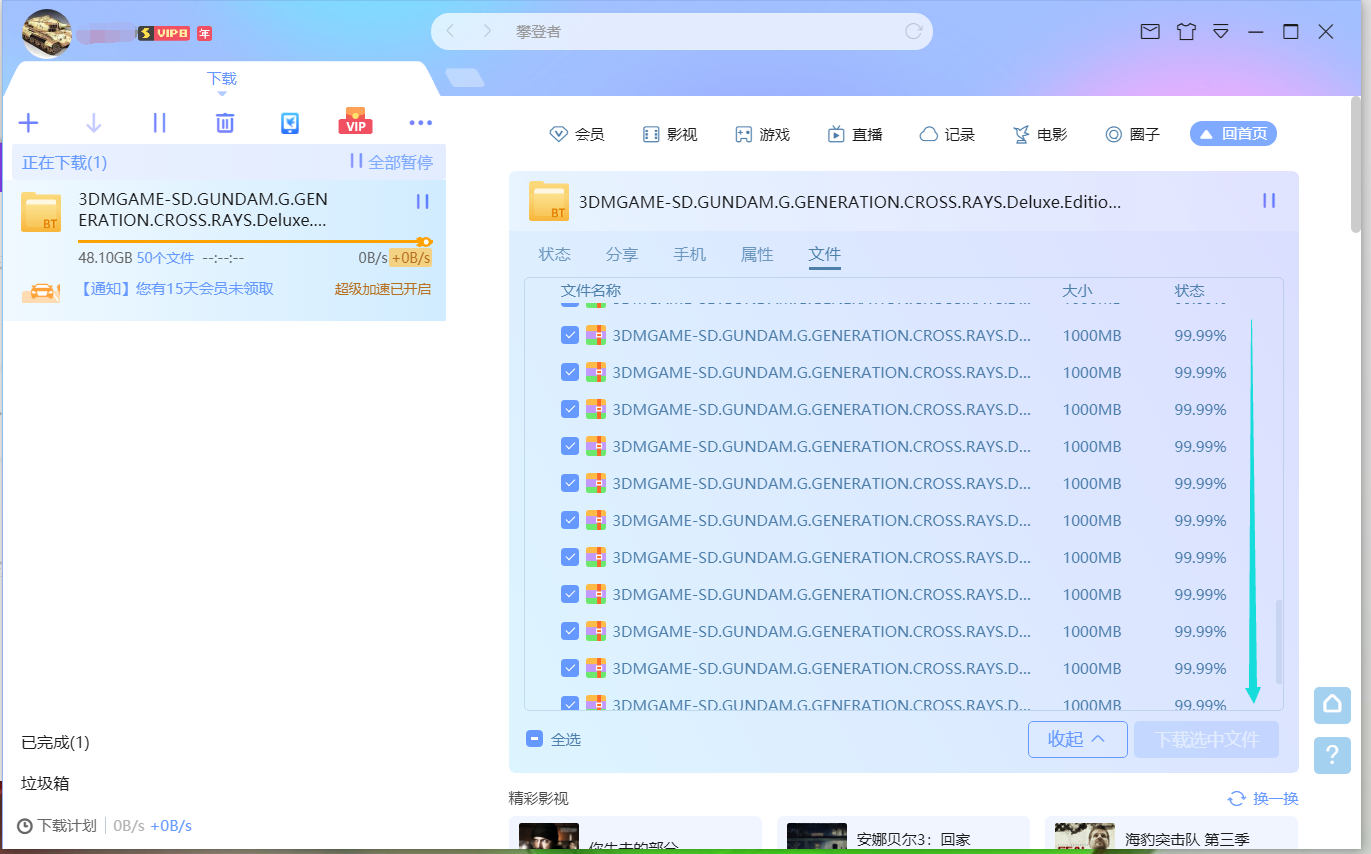This screenshot has height=854, width=1371.
Task: Open the VIP icon in the toolbar
Action: coord(355,122)
